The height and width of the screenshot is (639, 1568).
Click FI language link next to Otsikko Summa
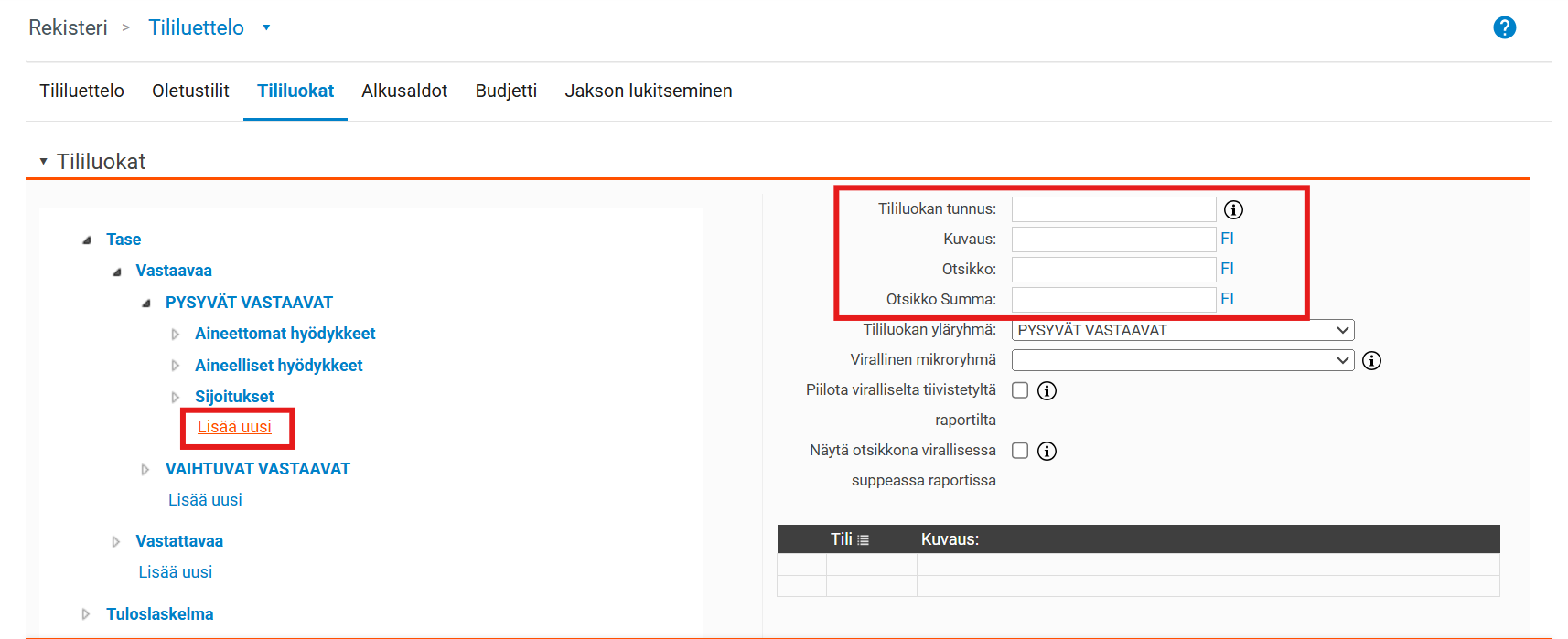point(1227,299)
